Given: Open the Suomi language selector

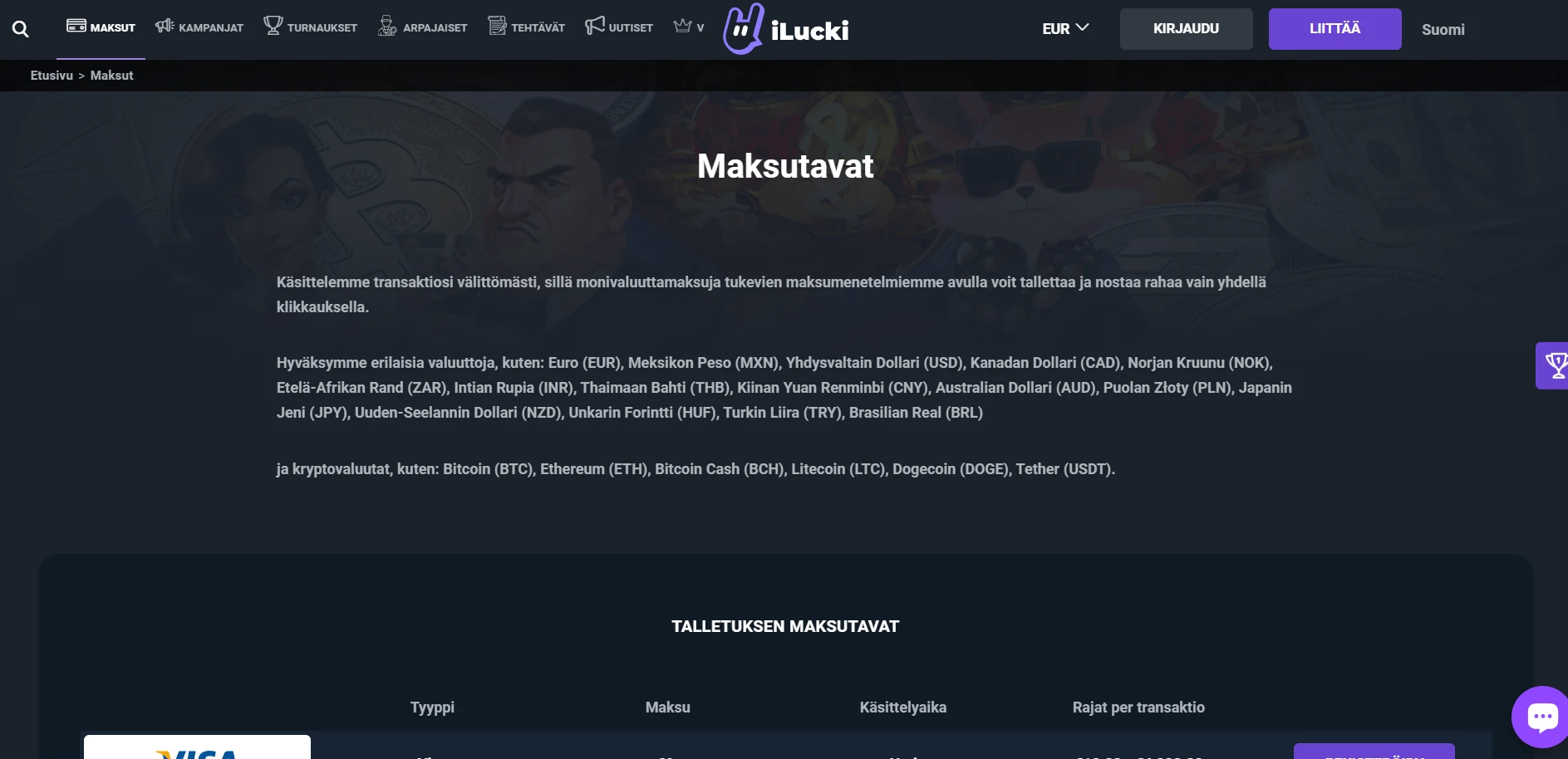Looking at the screenshot, I should (1443, 30).
